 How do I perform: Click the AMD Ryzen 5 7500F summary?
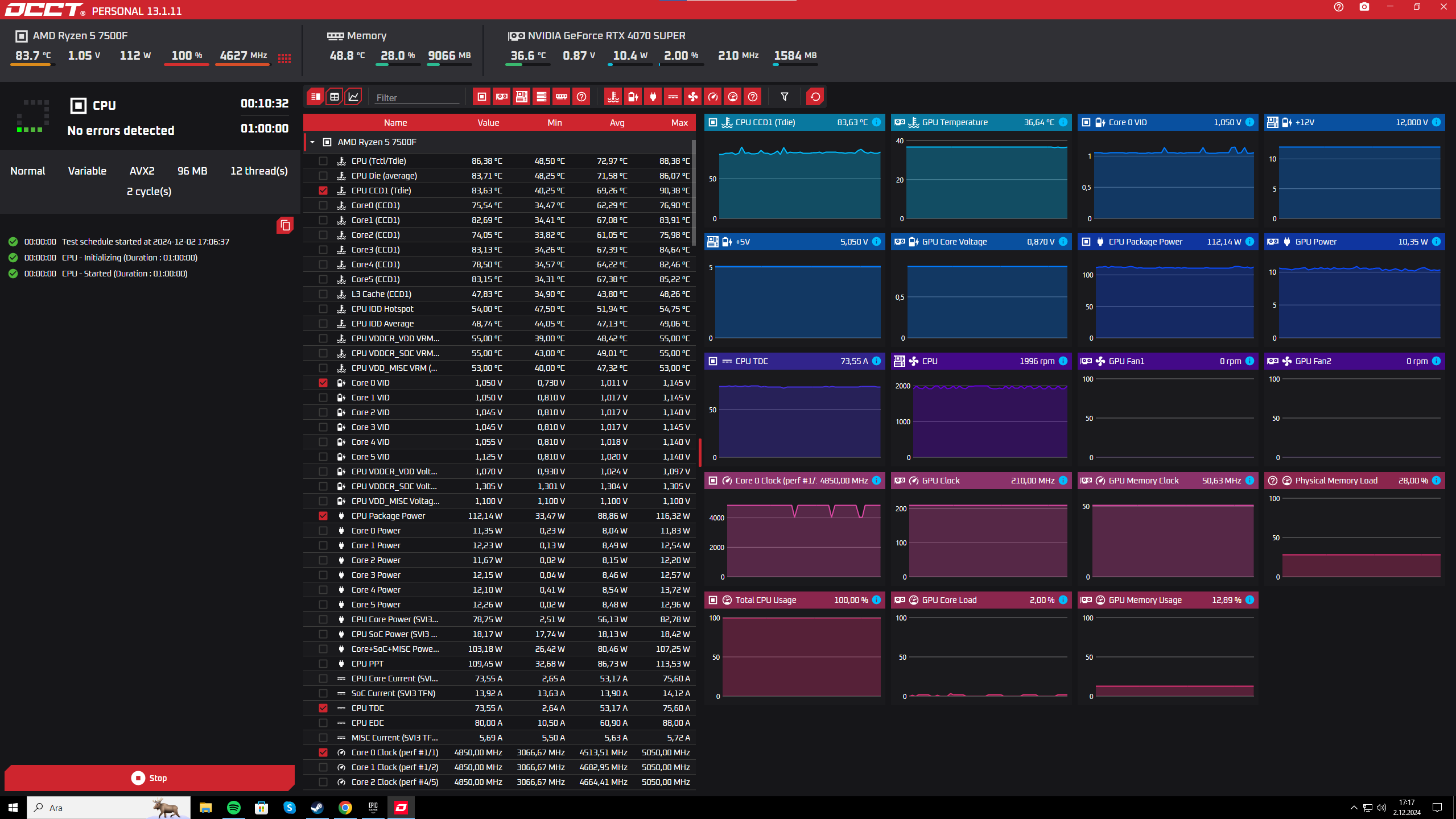[x=71, y=36]
